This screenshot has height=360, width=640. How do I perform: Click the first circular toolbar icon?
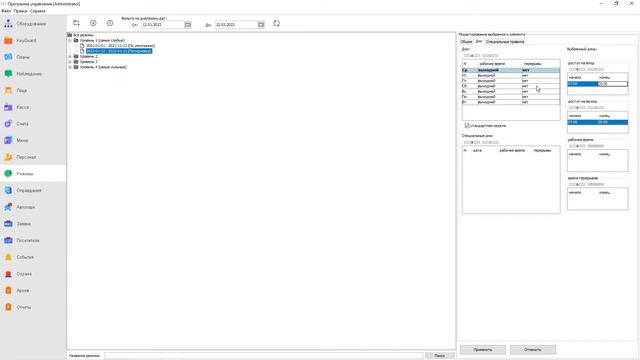[x=93, y=23]
